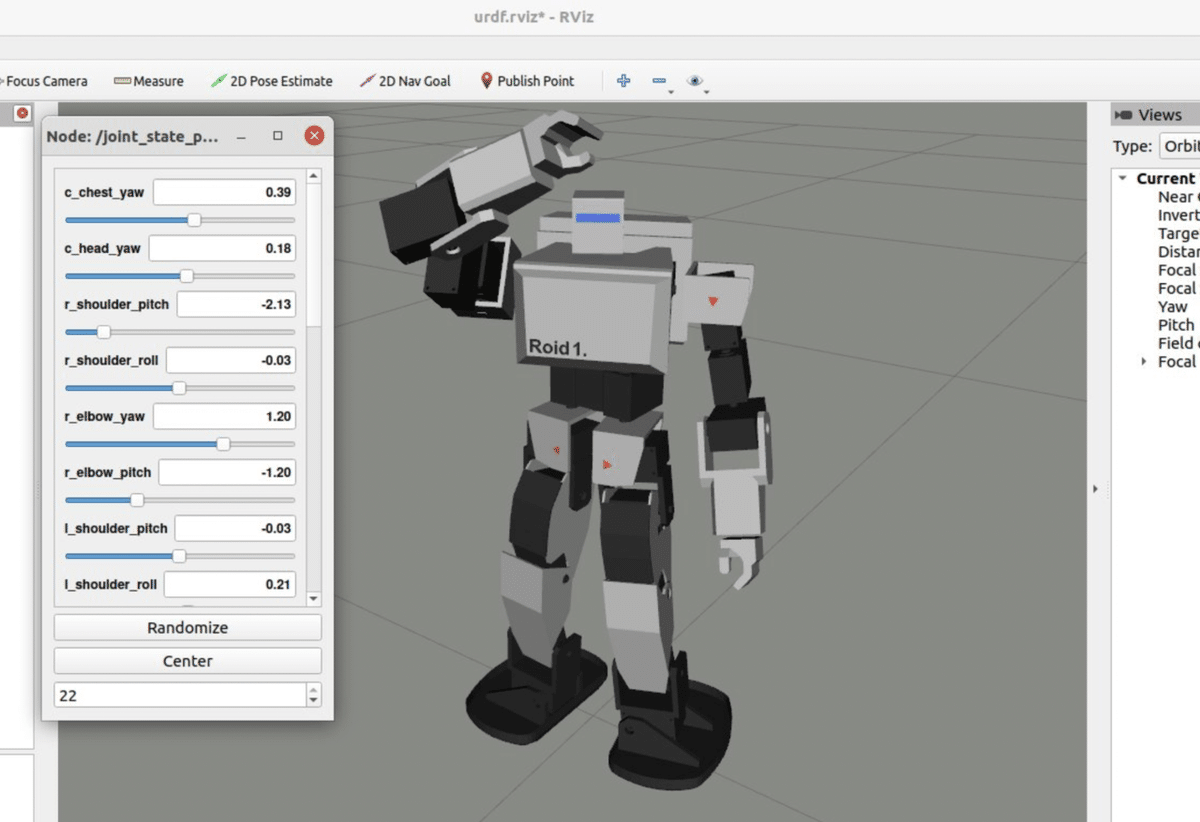
Task: Click the joint list scrollbar down arrow
Action: pos(314,598)
